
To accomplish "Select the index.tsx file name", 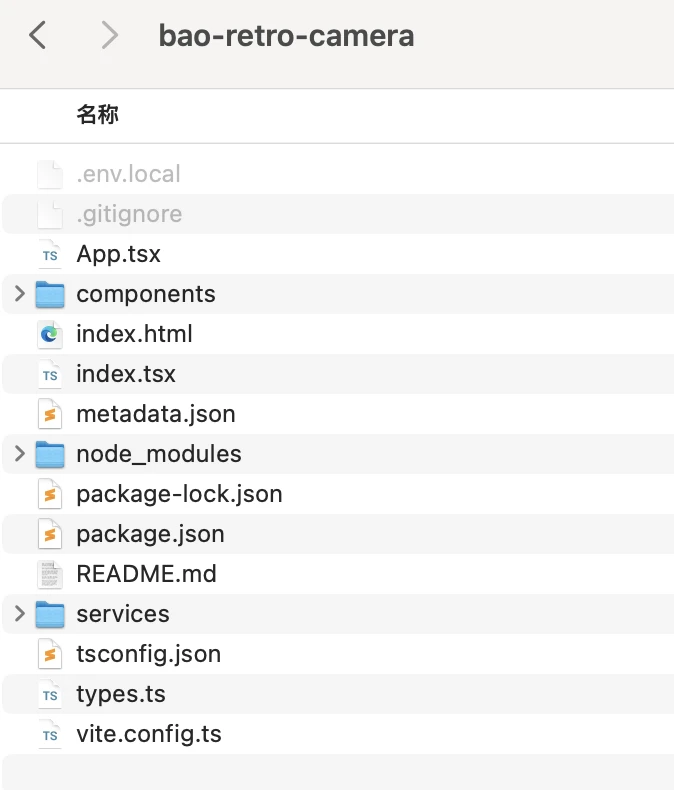I will 126,374.
